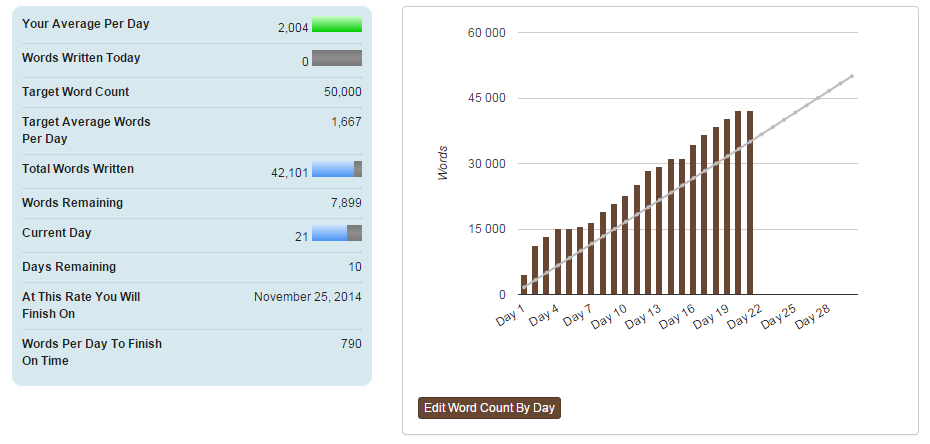Click the first brown bar for Day 1
Screen dimensions: 930x444
click(524, 285)
